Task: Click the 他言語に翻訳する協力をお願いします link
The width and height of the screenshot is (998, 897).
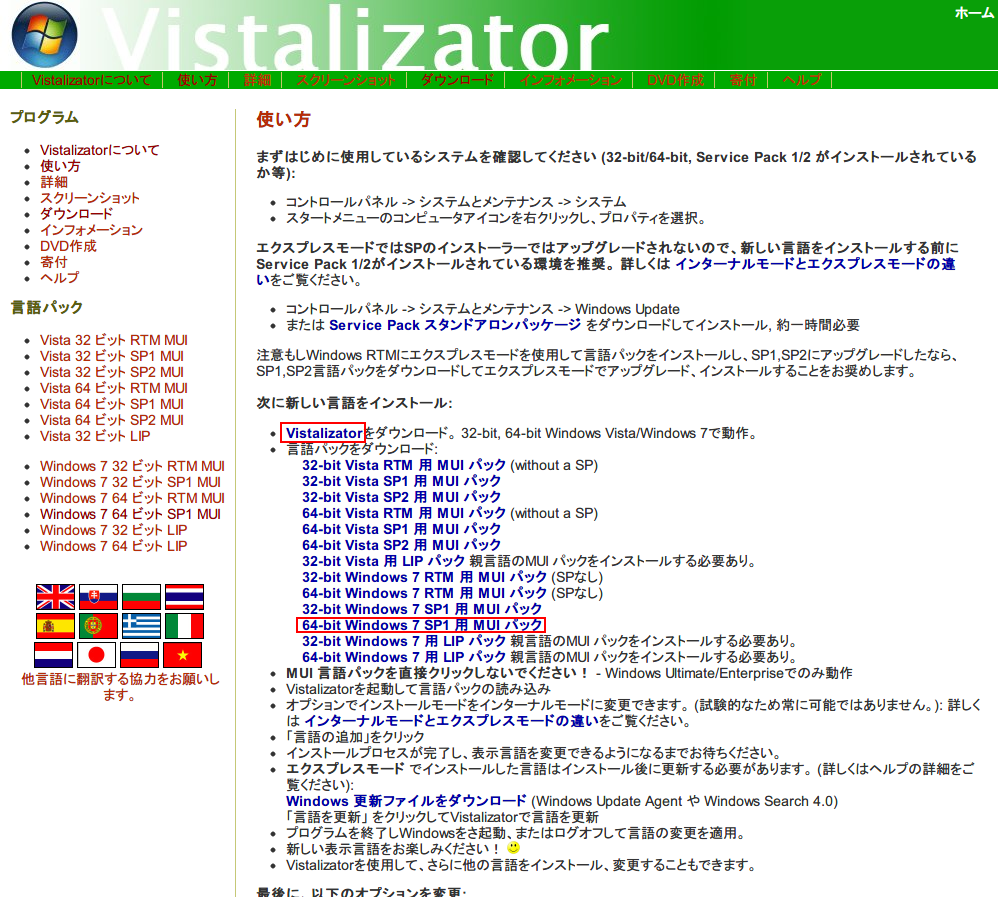Action: click(x=120, y=687)
